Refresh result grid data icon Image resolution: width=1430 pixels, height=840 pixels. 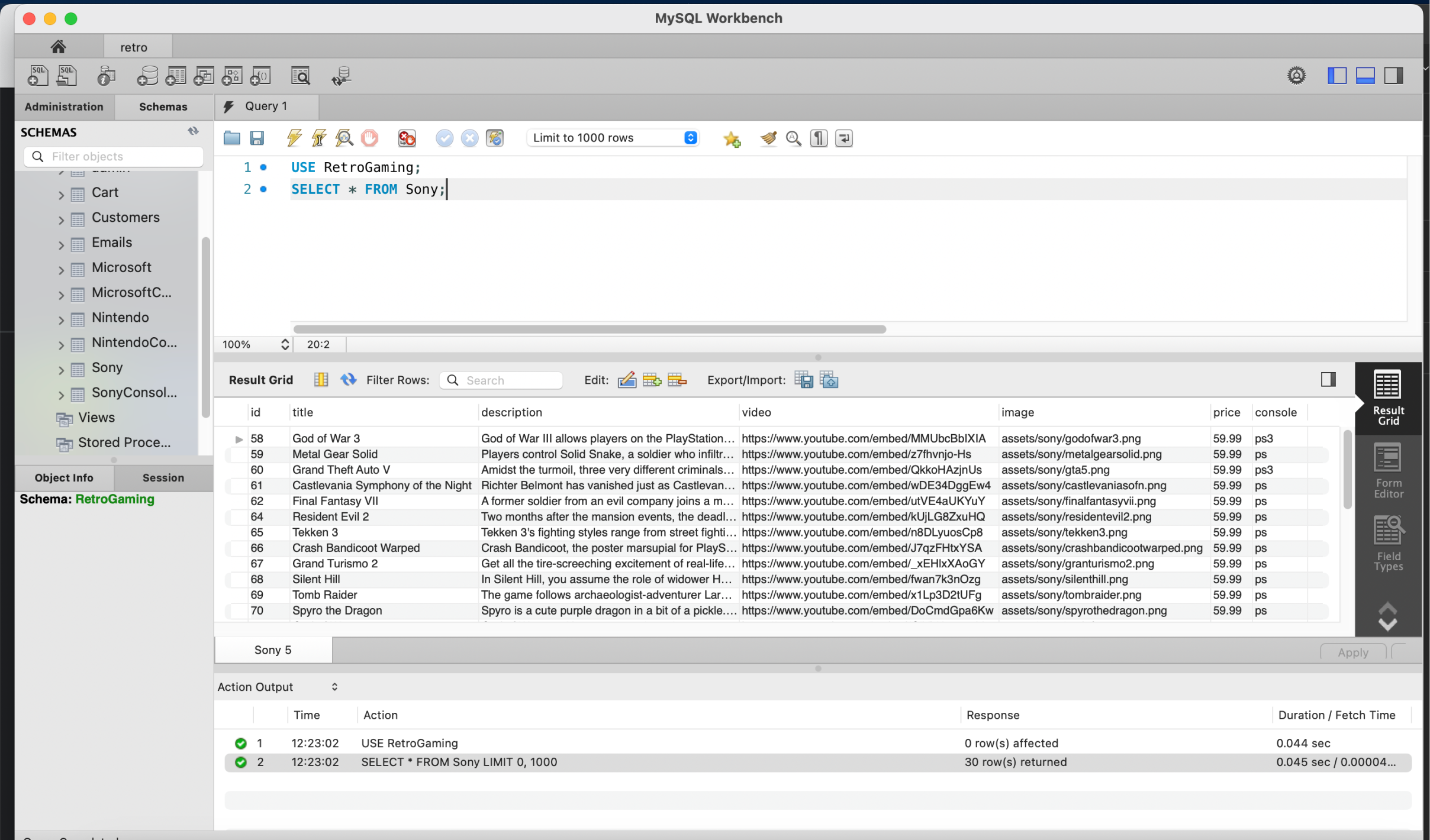349,380
